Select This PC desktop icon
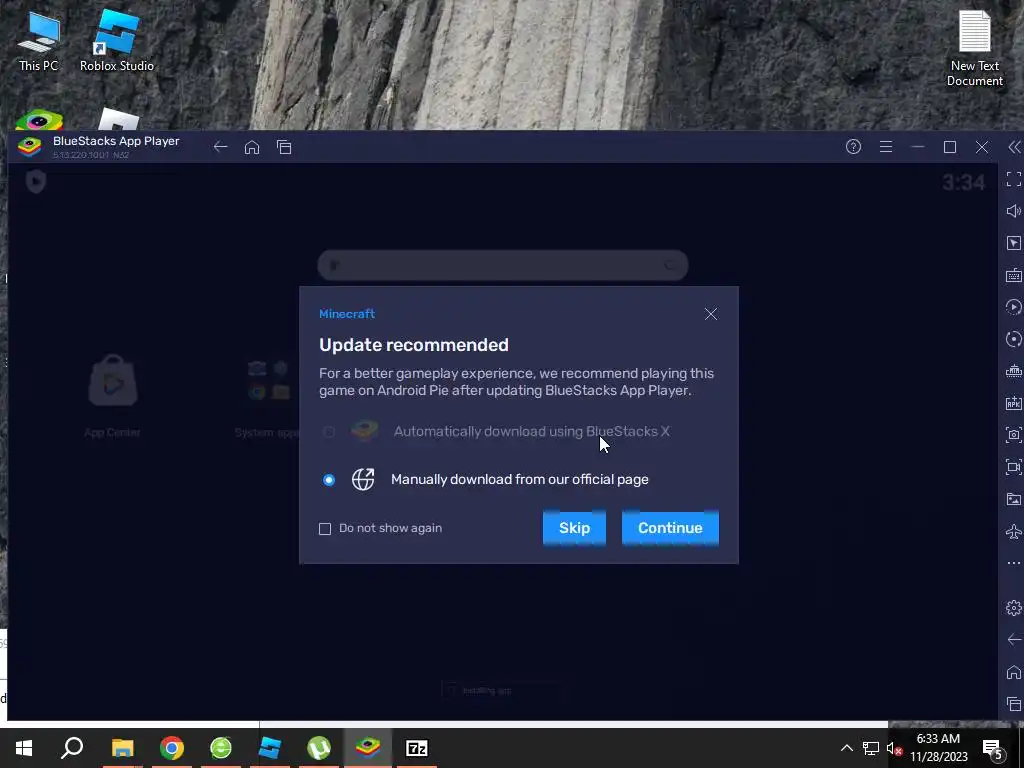 pyautogui.click(x=39, y=41)
